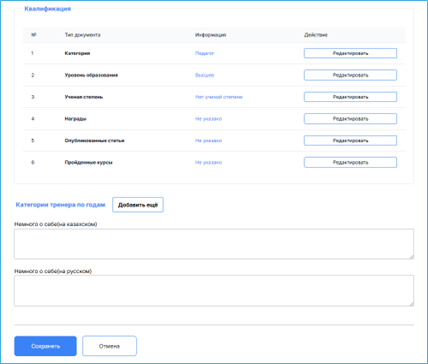Edit the Уровень образования row
The width and height of the screenshot is (428, 364).
pos(350,75)
